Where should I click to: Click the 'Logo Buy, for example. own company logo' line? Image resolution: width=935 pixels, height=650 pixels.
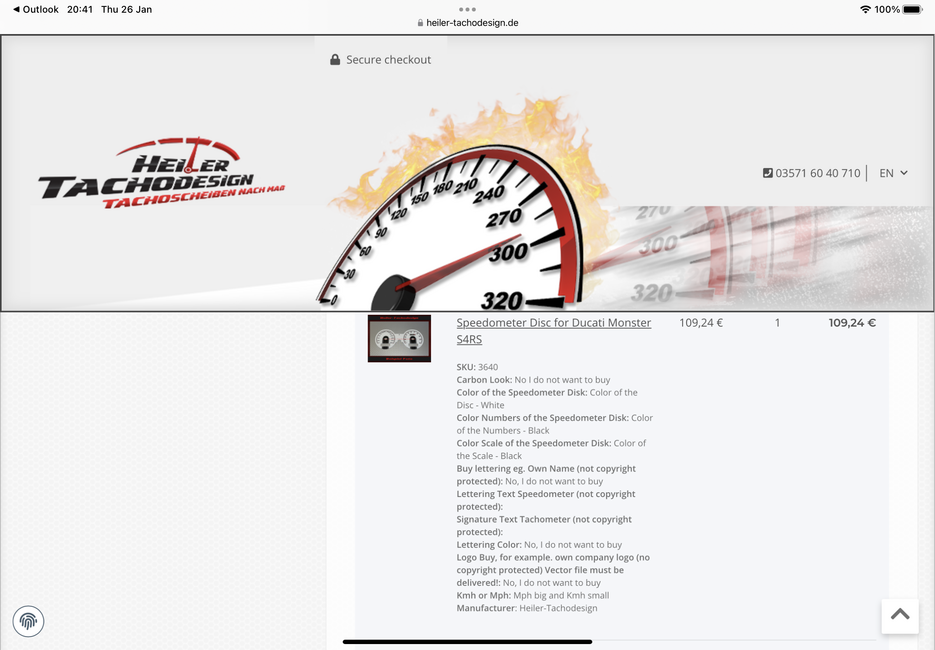553,569
